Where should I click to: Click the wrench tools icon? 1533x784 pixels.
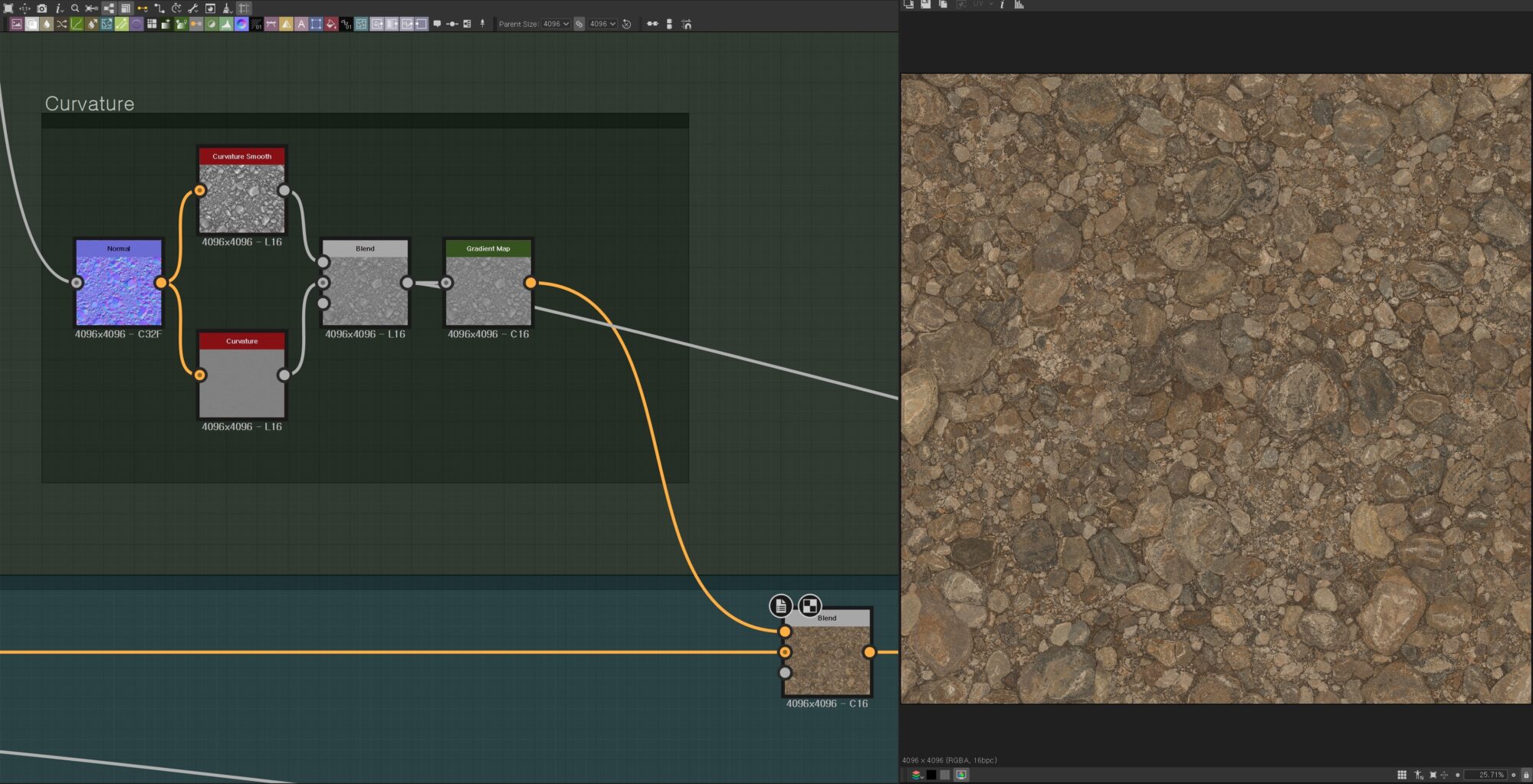(193, 8)
